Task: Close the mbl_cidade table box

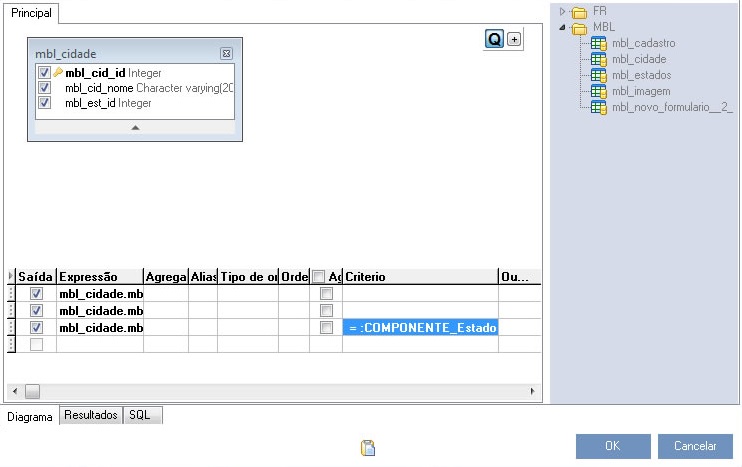Action: pyautogui.click(x=226, y=53)
